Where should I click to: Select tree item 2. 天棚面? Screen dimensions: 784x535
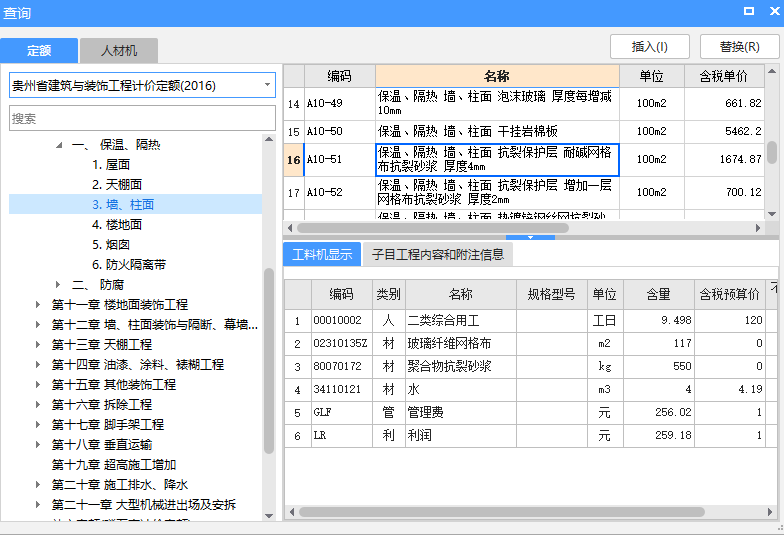coord(117,184)
